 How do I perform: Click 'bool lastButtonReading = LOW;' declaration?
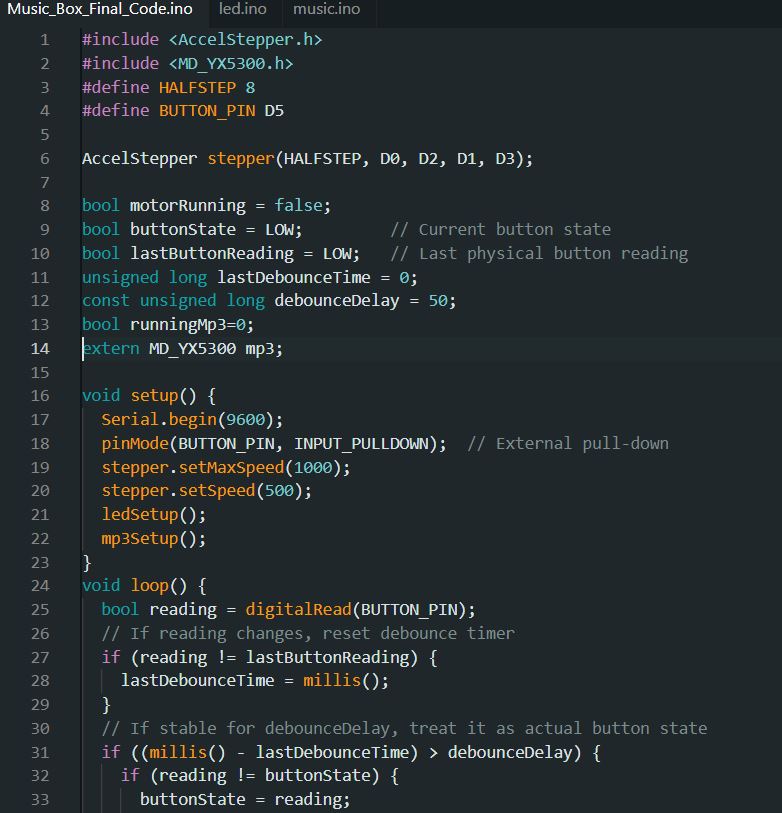coord(221,254)
